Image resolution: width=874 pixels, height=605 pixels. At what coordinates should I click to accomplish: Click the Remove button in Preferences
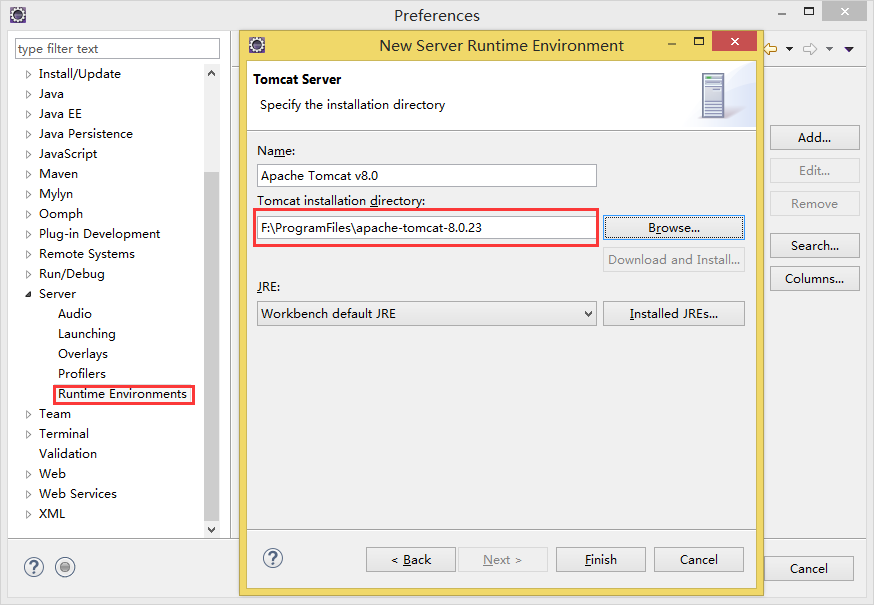(814, 204)
